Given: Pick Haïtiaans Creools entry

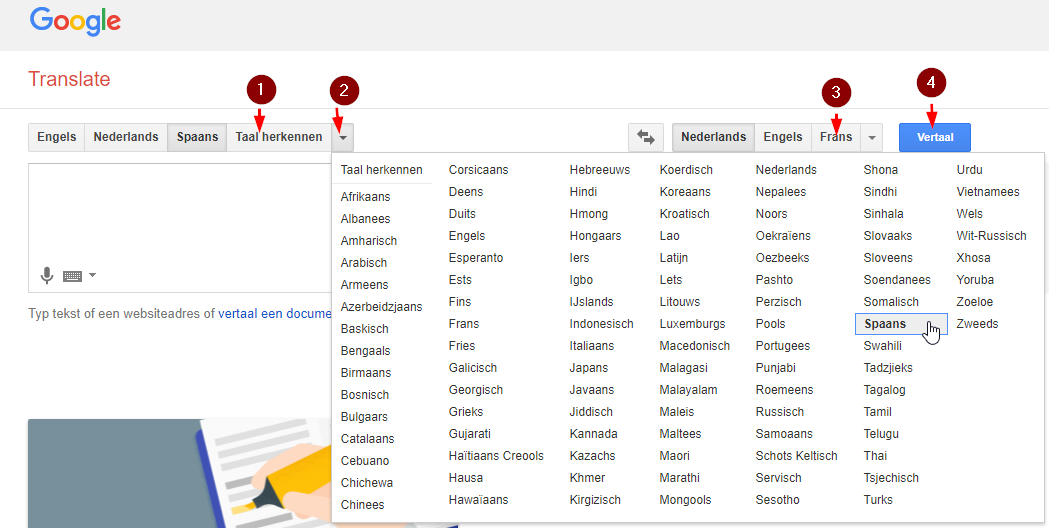Looking at the screenshot, I should pos(496,456).
